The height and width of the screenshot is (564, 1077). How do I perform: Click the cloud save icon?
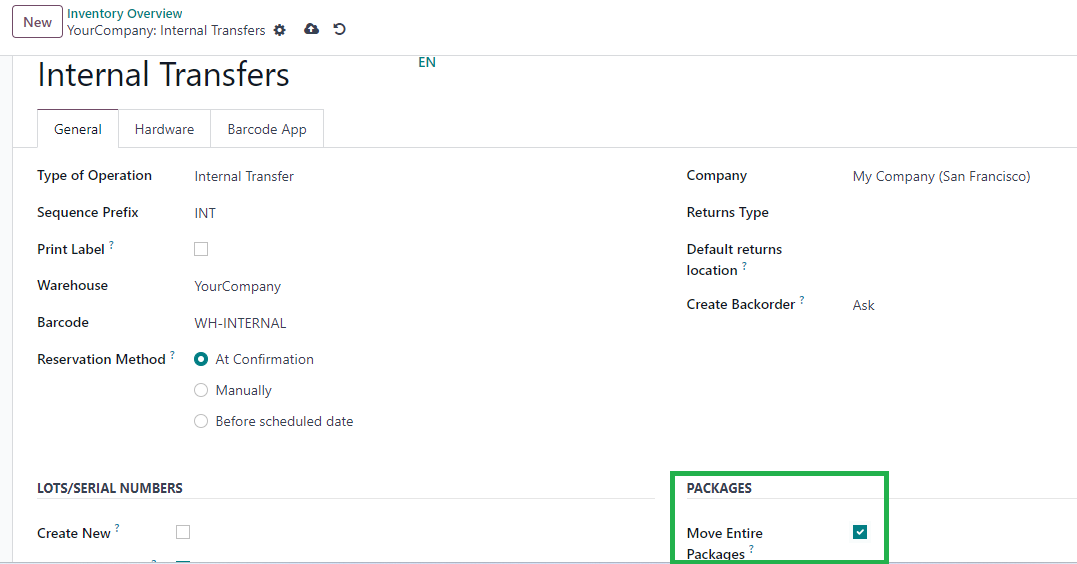(311, 29)
